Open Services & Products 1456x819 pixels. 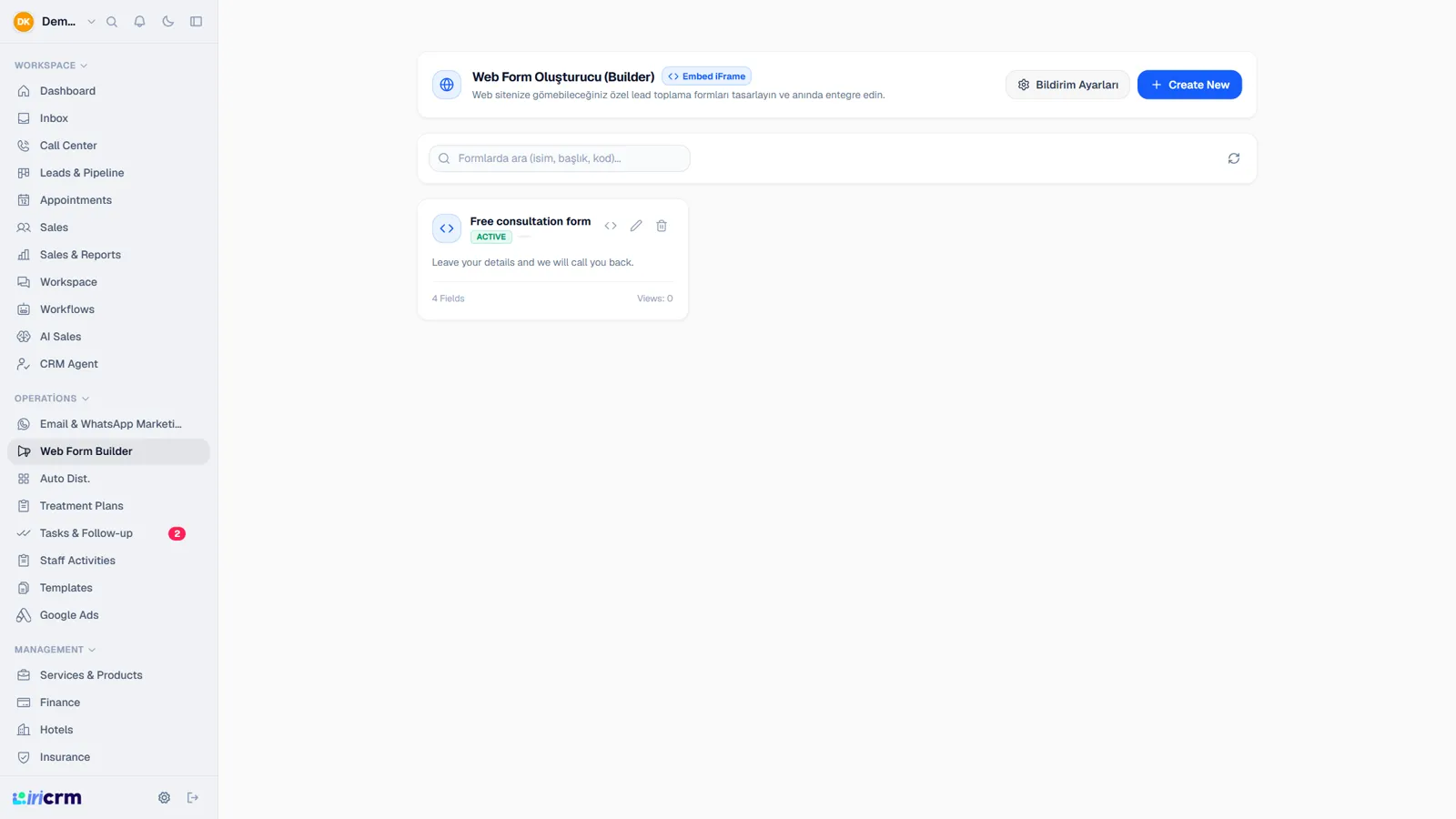click(x=108, y=675)
